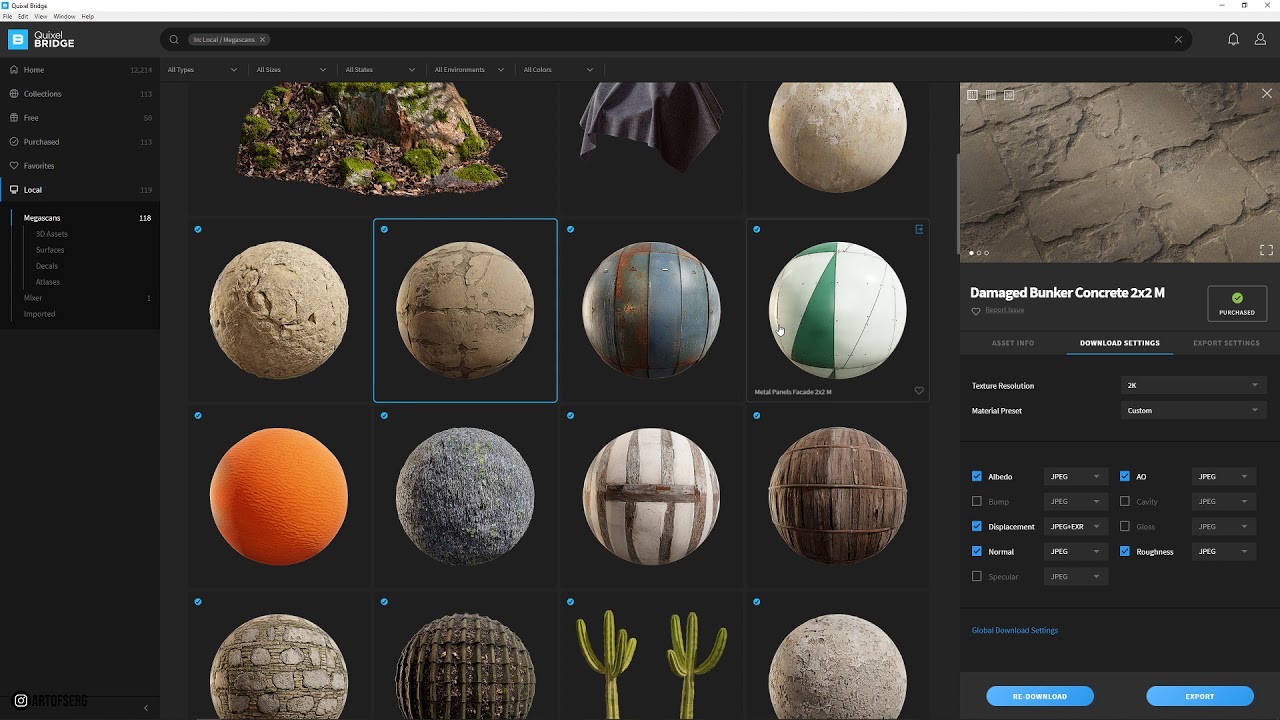This screenshot has height=720, width=1280.
Task: Click the downloaded badge on the cactus asset
Action: click(570, 601)
